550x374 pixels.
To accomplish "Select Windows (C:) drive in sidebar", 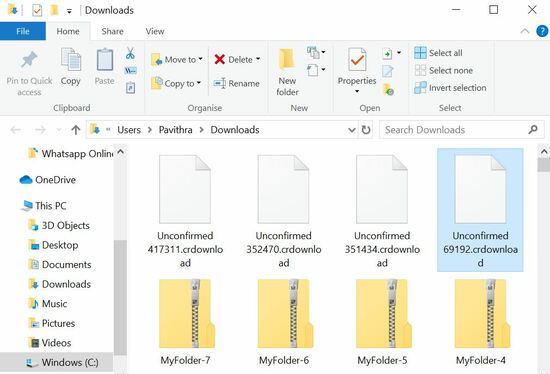I will [56, 362].
